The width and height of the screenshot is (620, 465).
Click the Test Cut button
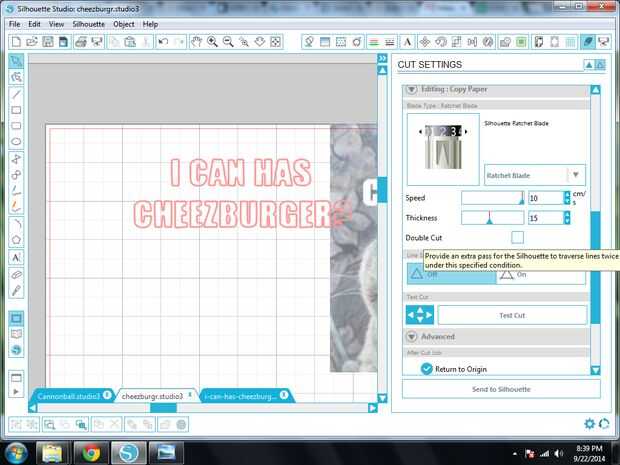click(512, 315)
